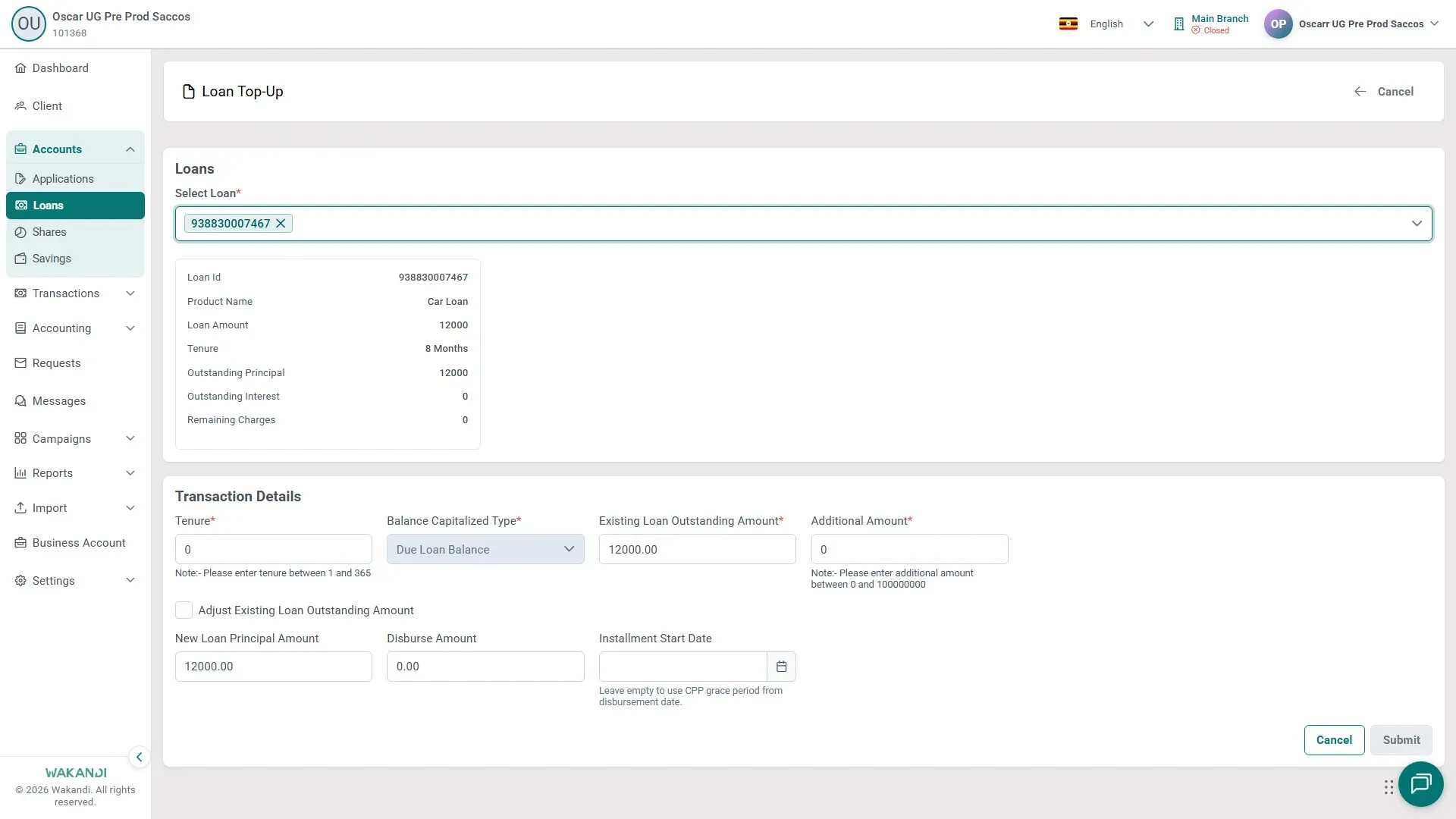
Task: Expand the Accounting menu chevron
Action: tap(130, 328)
